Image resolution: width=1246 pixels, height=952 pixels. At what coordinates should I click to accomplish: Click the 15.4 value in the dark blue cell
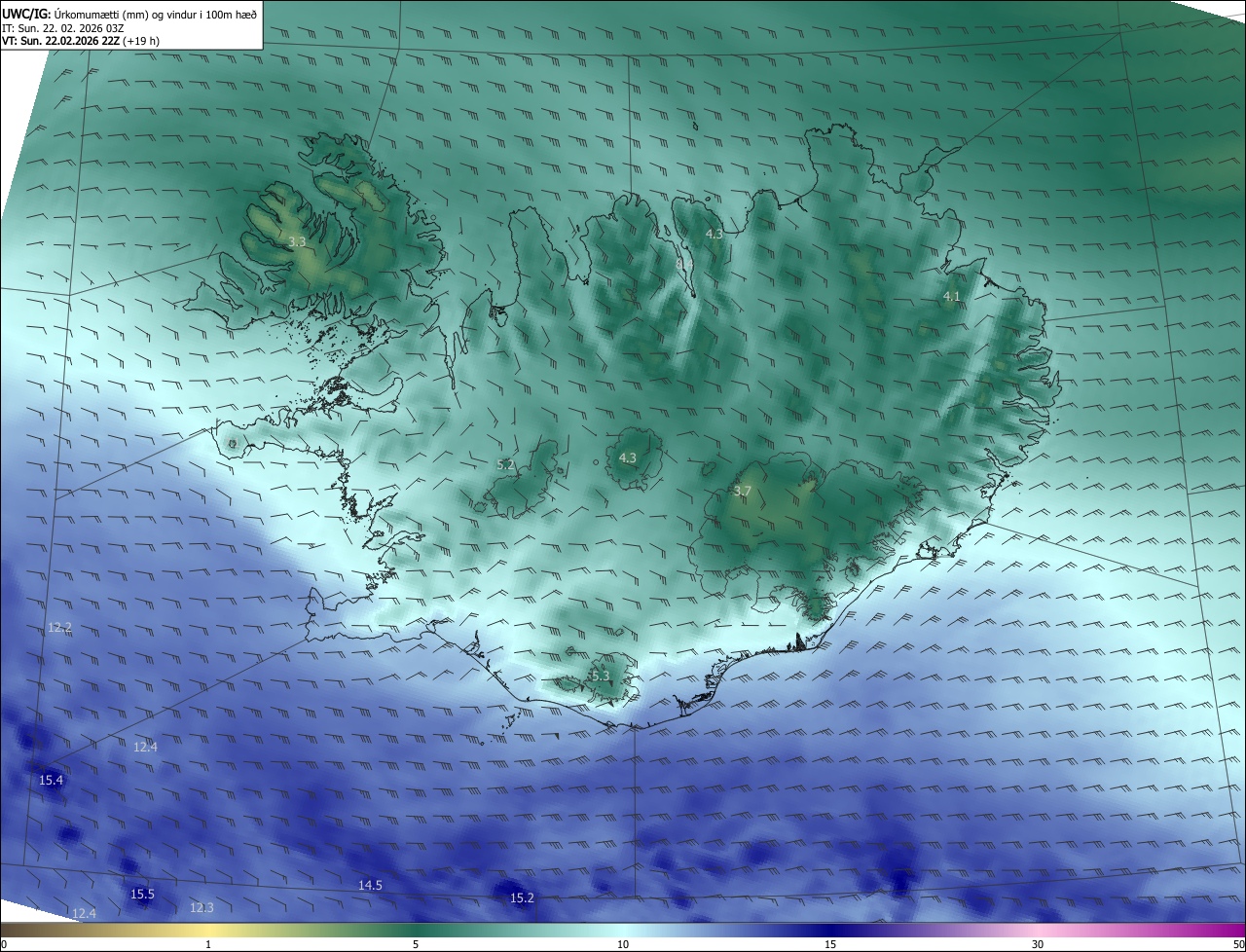pyautogui.click(x=51, y=780)
